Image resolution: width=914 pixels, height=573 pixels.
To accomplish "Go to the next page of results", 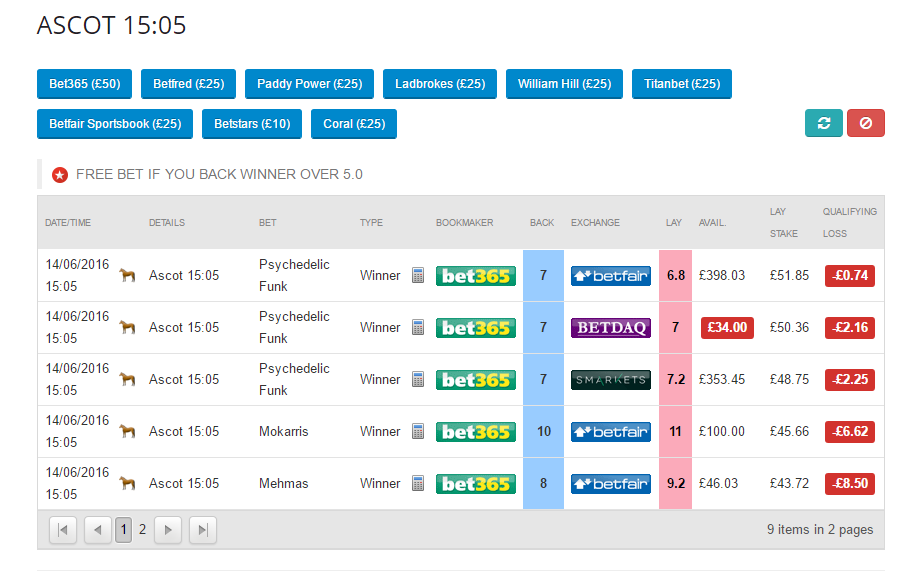I will coord(168,530).
